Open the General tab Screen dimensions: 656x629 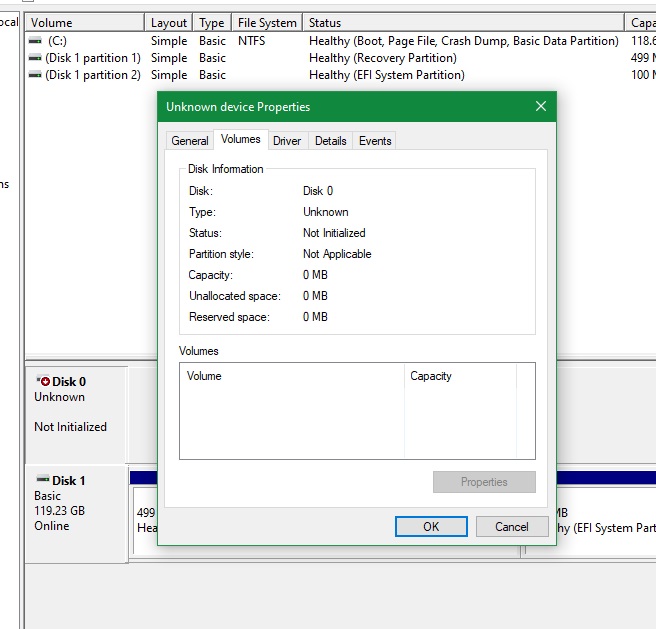[190, 141]
